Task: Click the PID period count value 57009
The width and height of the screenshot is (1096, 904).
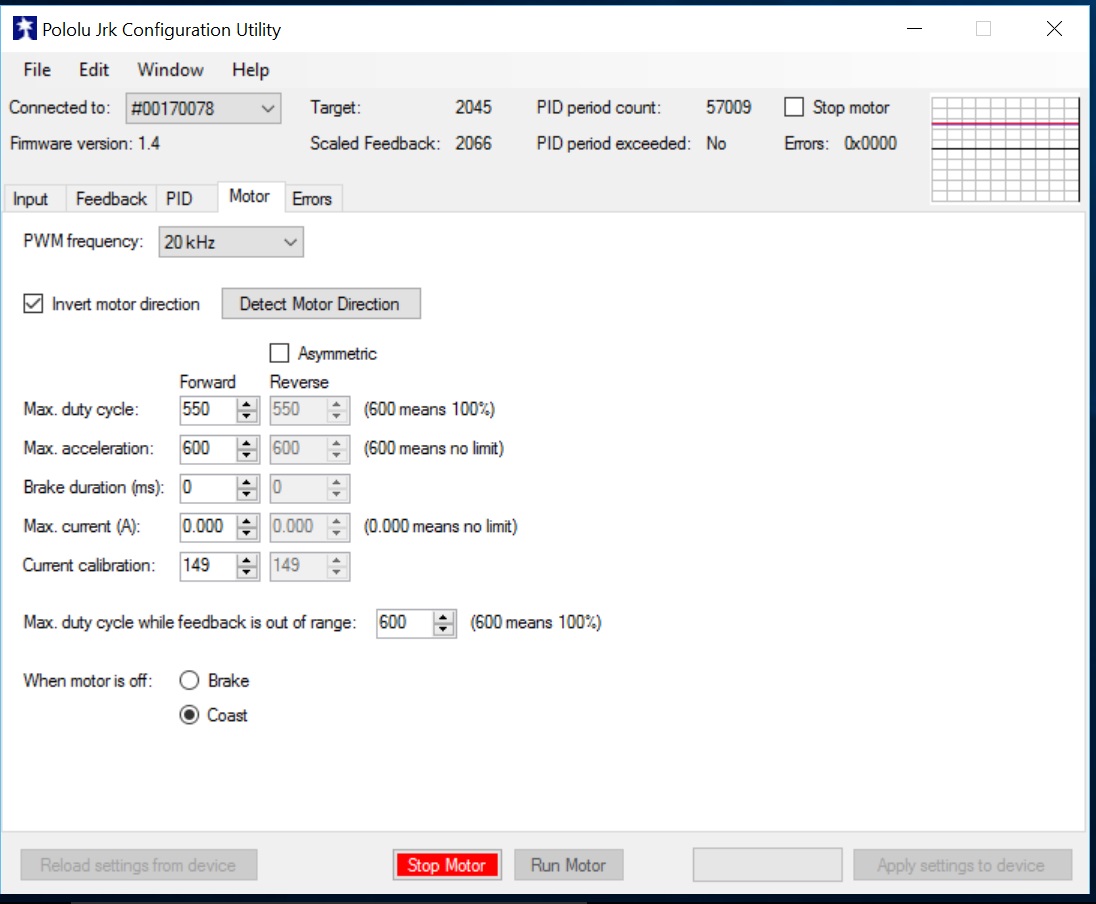Action: (728, 108)
